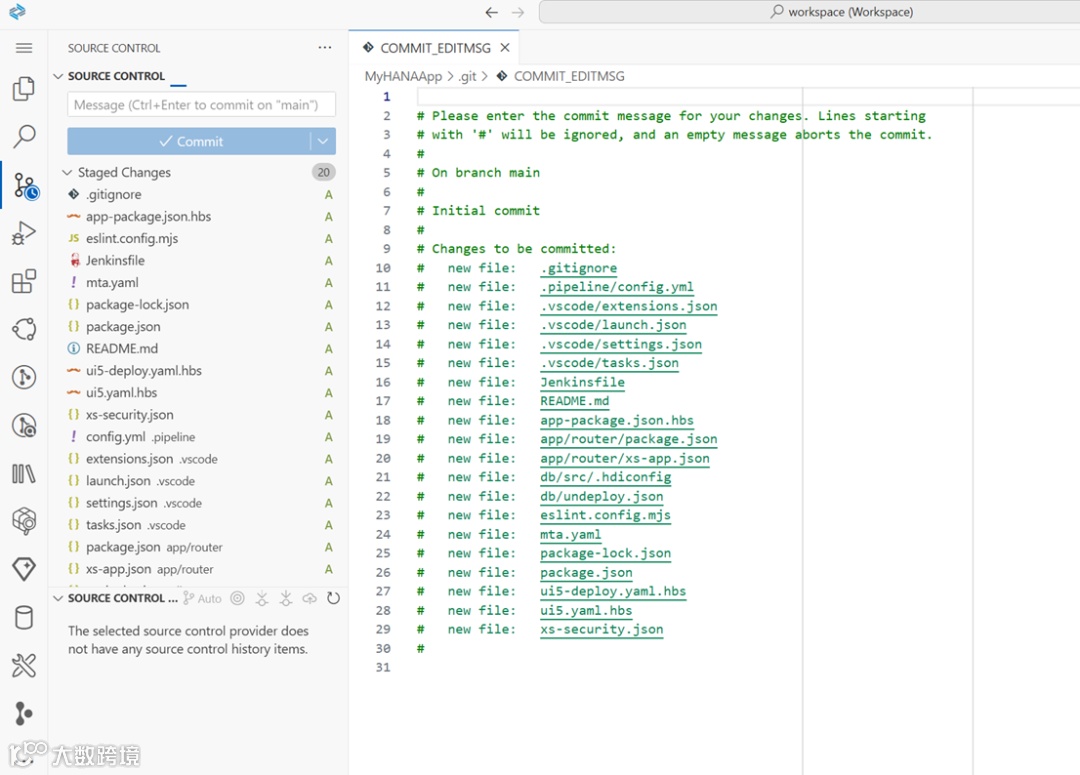Open the diamond gem icon in sidebar
Screen dimensions: 1080x775
[x=24, y=569]
